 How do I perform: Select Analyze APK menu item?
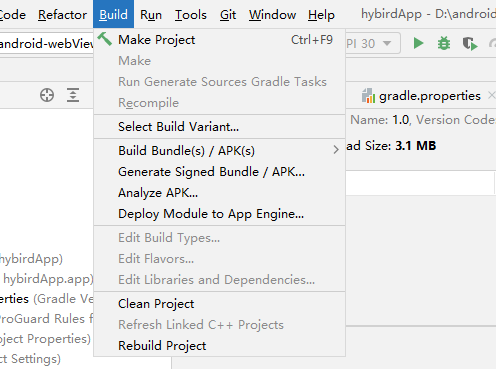tap(220, 193)
